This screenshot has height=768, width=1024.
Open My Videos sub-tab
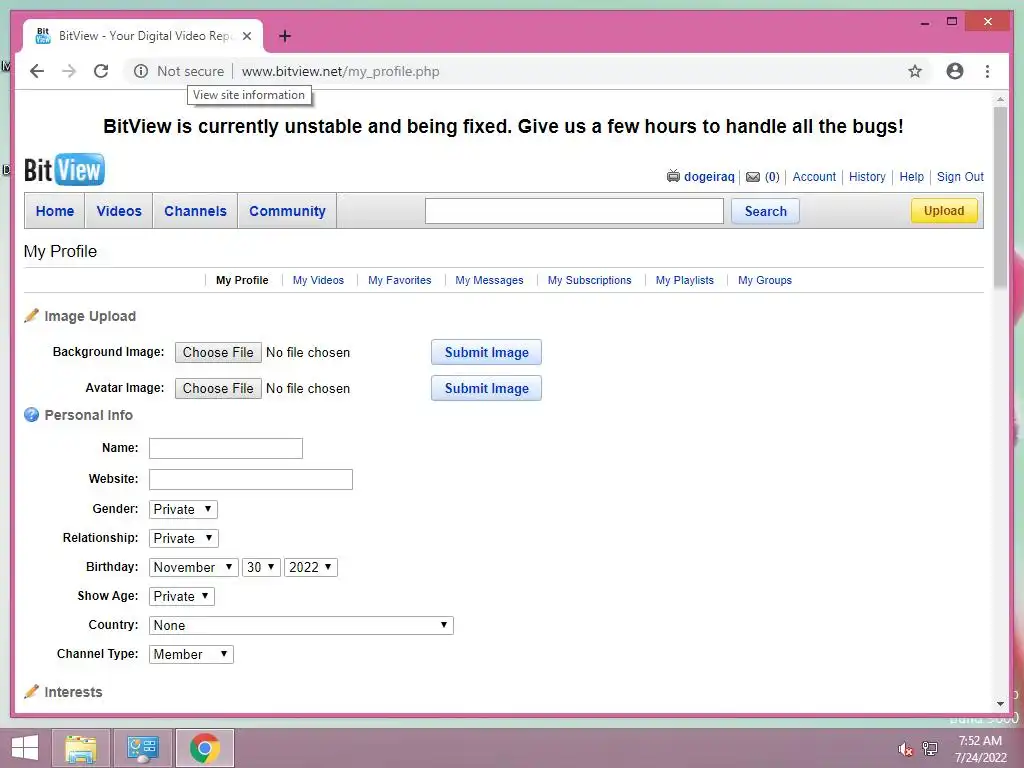(x=318, y=280)
